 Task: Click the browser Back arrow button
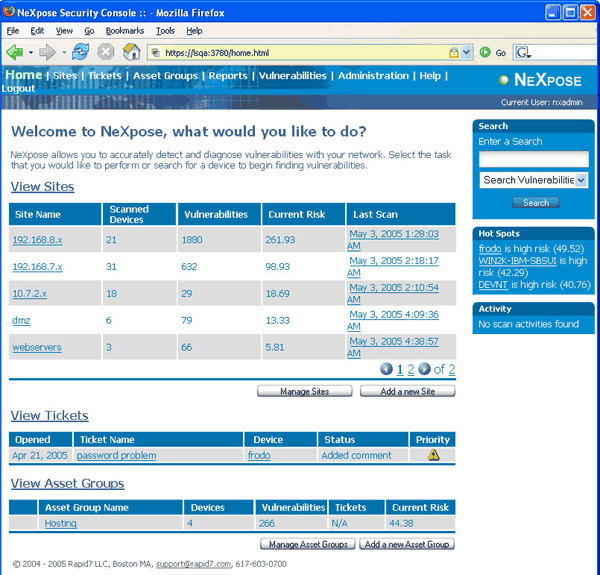pyautogui.click(x=14, y=52)
